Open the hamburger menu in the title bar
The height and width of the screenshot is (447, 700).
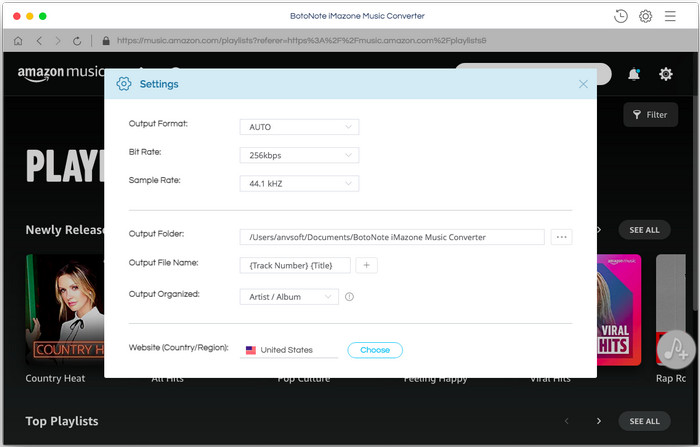(x=670, y=17)
